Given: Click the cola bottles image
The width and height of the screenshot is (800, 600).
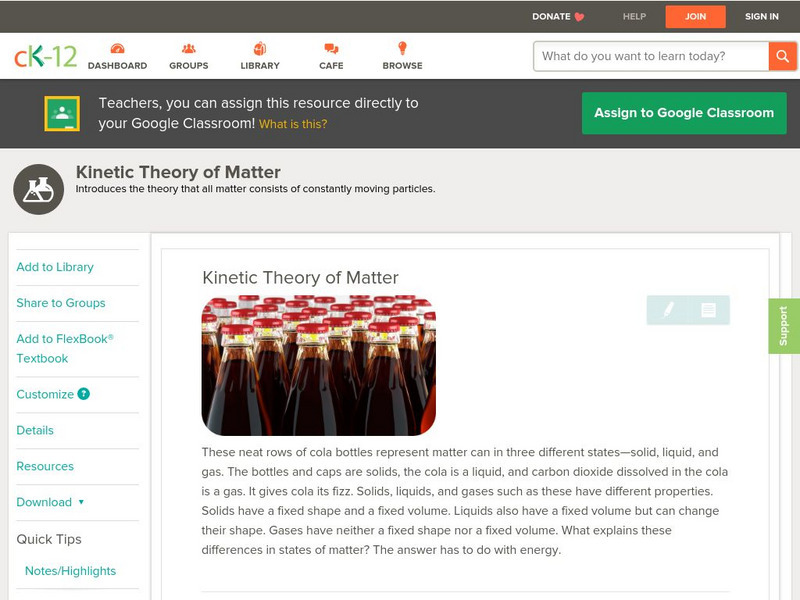Looking at the screenshot, I should tap(318, 365).
